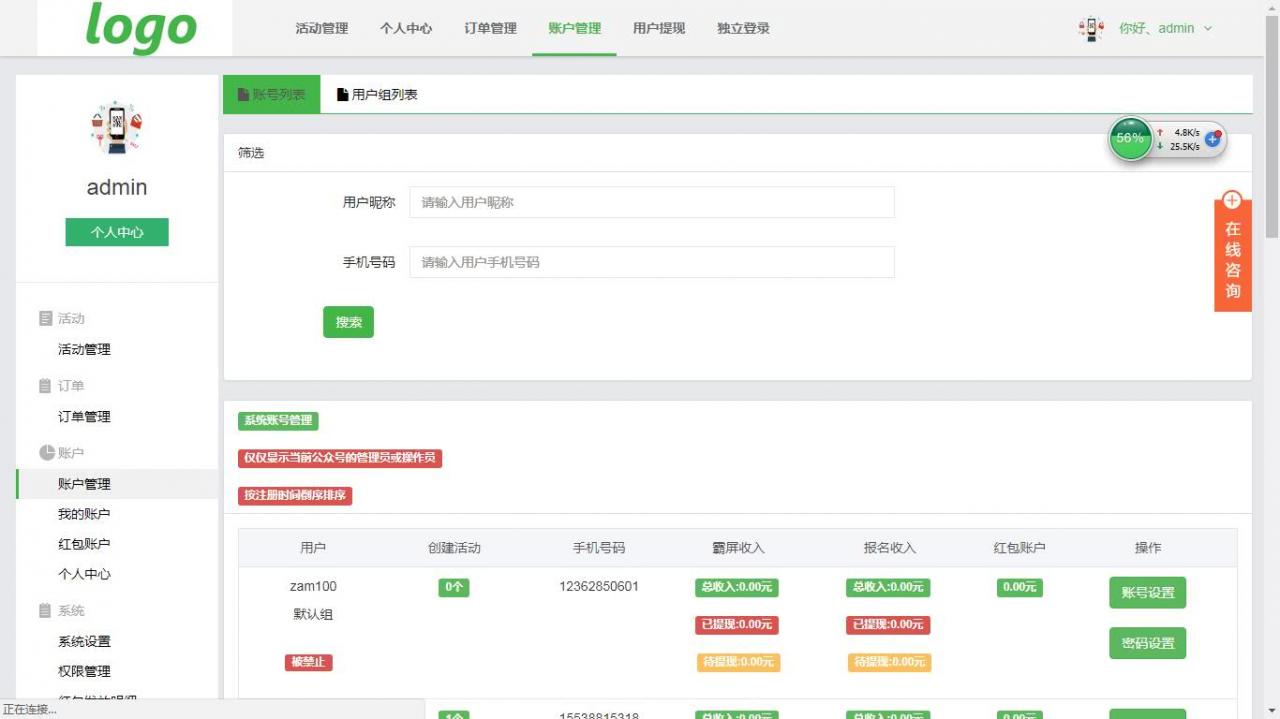Click the file icon on the 用户组列表 tab
The image size is (1280, 719).
coord(341,94)
